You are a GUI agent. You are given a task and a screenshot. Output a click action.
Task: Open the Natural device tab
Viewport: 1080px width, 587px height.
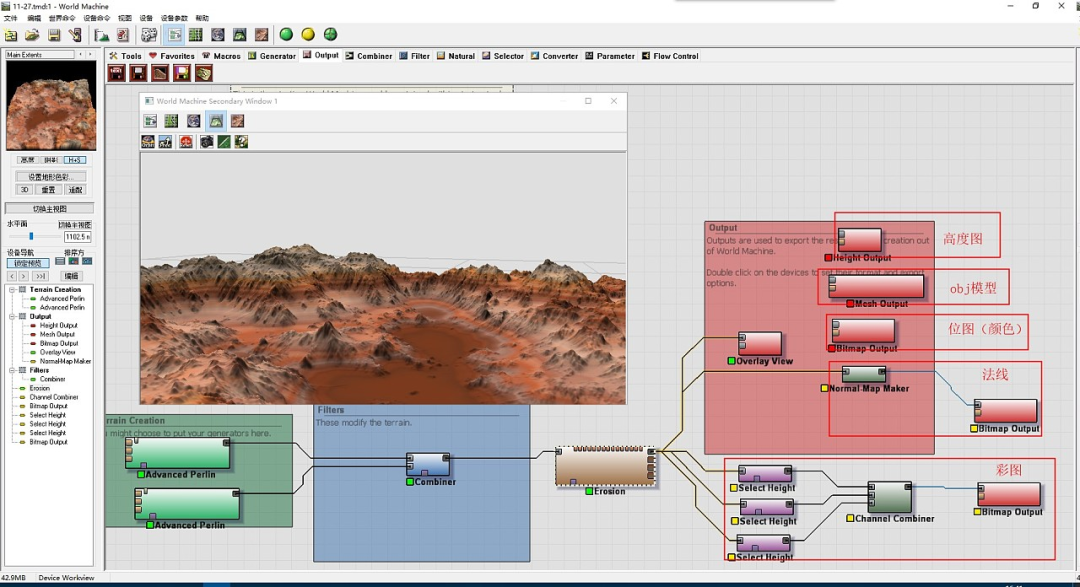point(455,56)
